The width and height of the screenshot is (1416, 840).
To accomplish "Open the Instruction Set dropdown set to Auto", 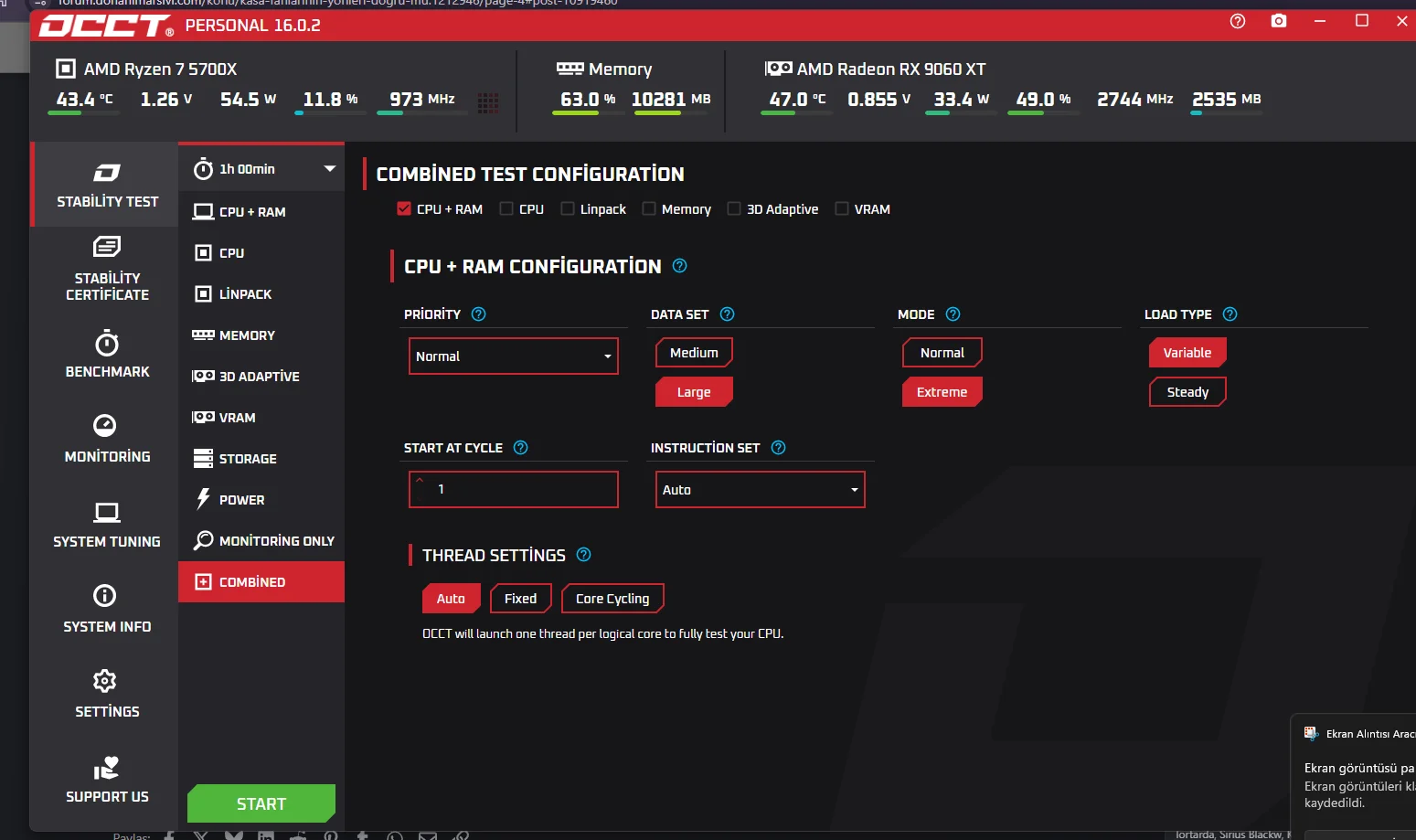I will point(761,490).
